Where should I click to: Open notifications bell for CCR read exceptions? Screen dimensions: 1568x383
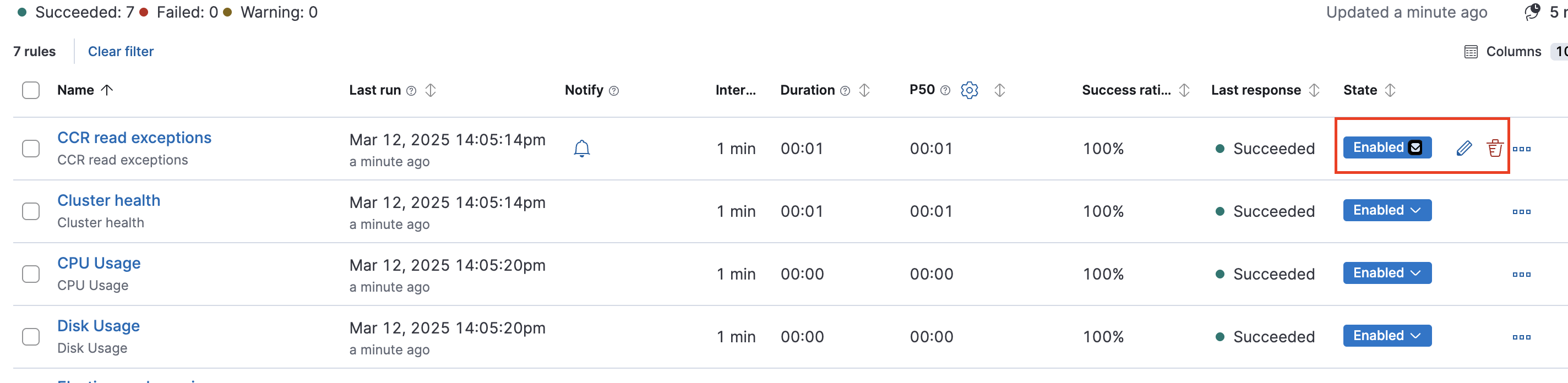tap(582, 147)
